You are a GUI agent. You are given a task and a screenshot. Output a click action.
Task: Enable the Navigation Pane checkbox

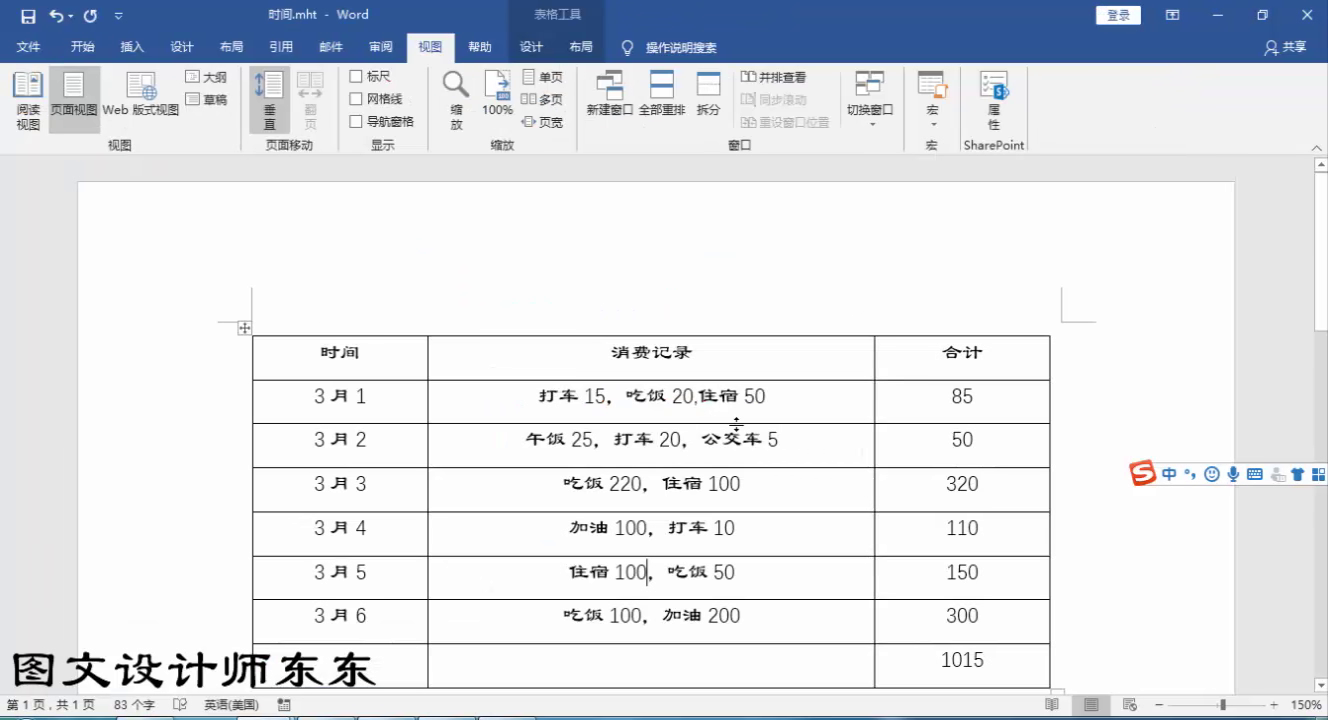pos(356,122)
